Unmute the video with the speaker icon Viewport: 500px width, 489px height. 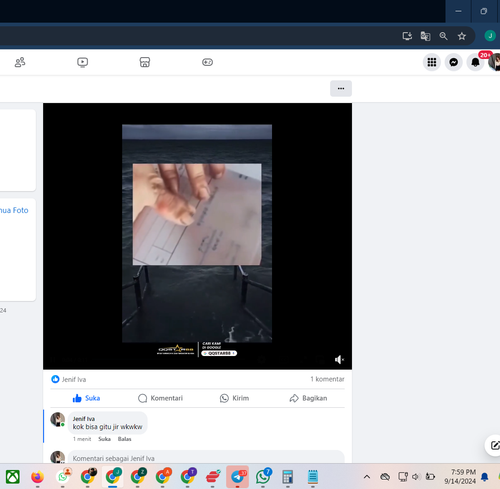(x=339, y=359)
